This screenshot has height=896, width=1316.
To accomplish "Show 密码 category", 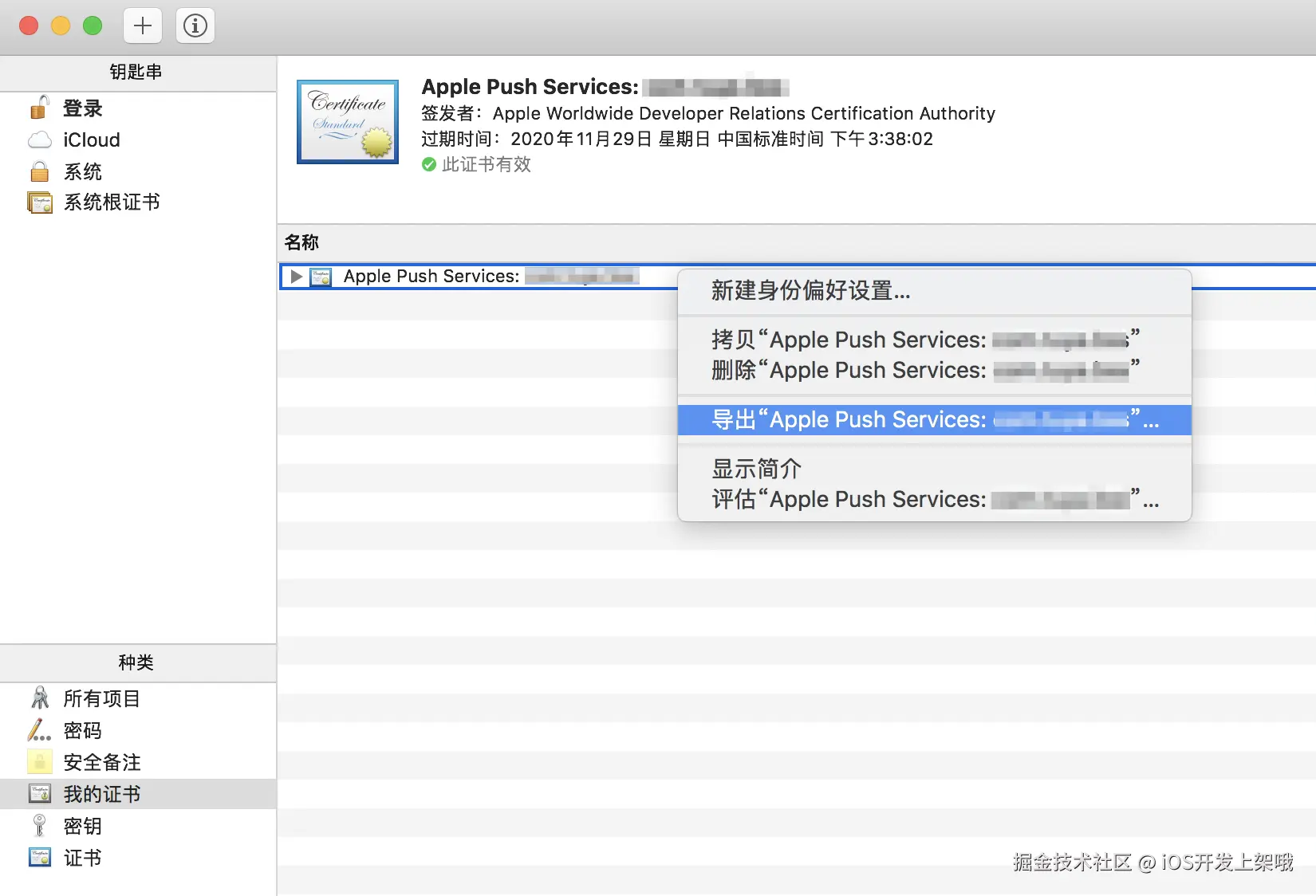I will click(138, 730).
